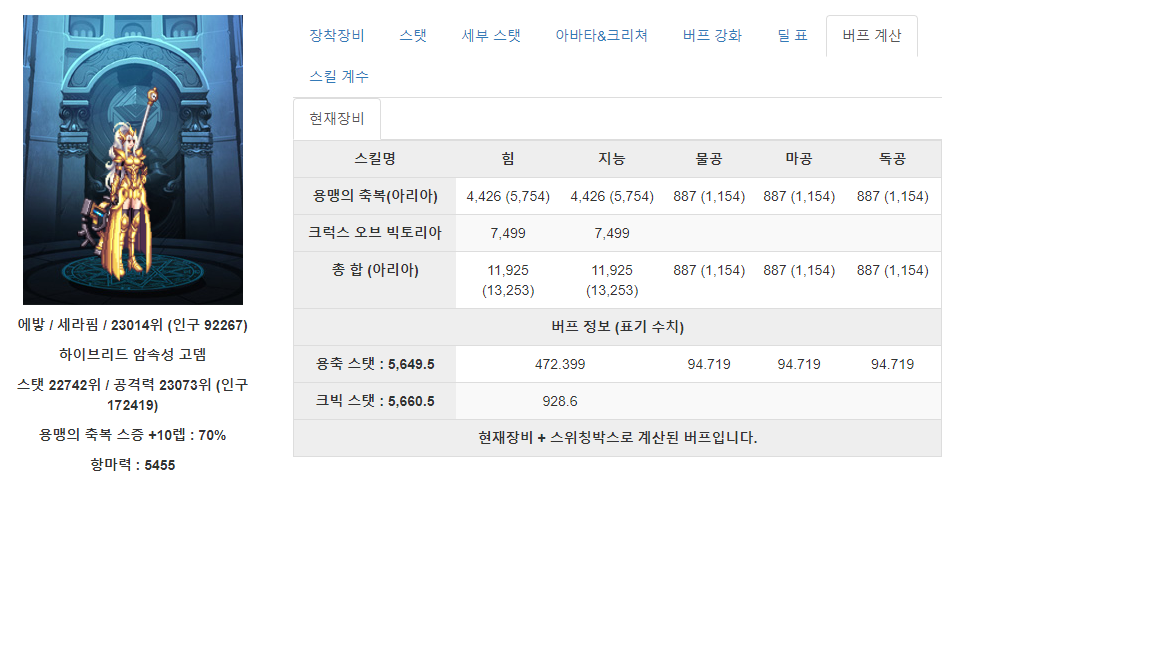Click 힘 value '7,499' in 크럭스 오브 빅토리아 row
This screenshot has height=648, width=1152.
click(508, 233)
